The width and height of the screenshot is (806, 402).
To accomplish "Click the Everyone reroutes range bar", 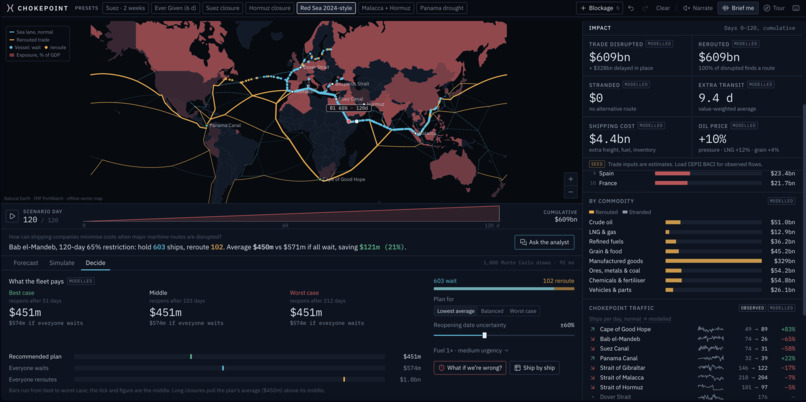I will pyautogui.click(x=229, y=379).
